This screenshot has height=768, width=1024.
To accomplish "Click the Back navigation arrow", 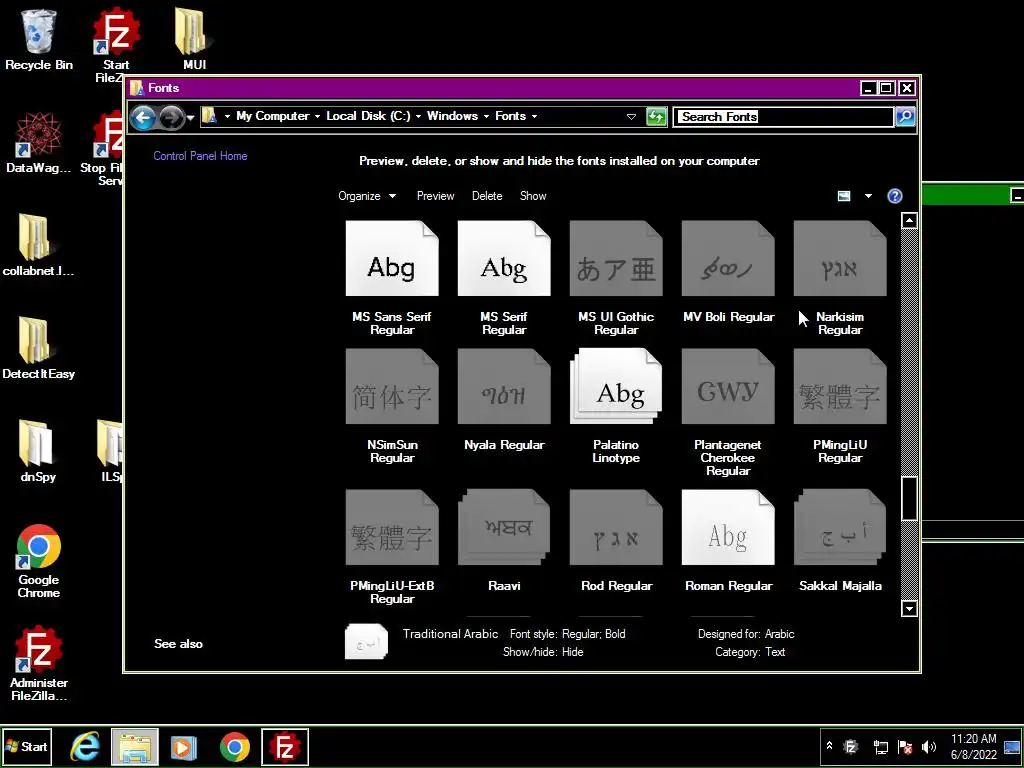I will [x=143, y=118].
